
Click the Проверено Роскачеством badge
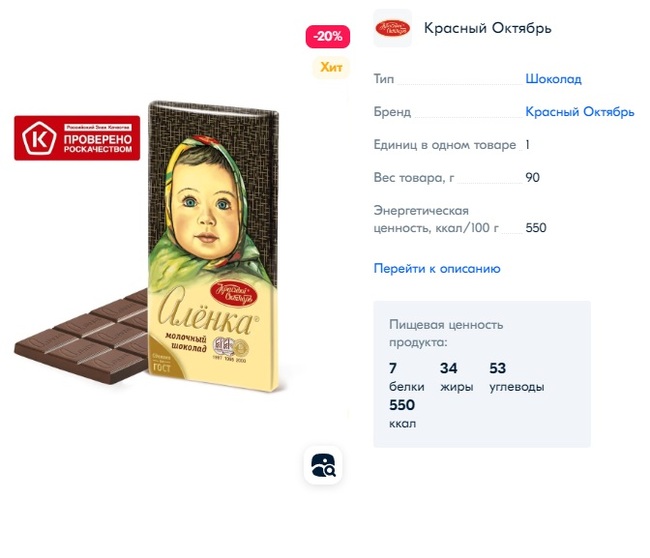coord(77,138)
